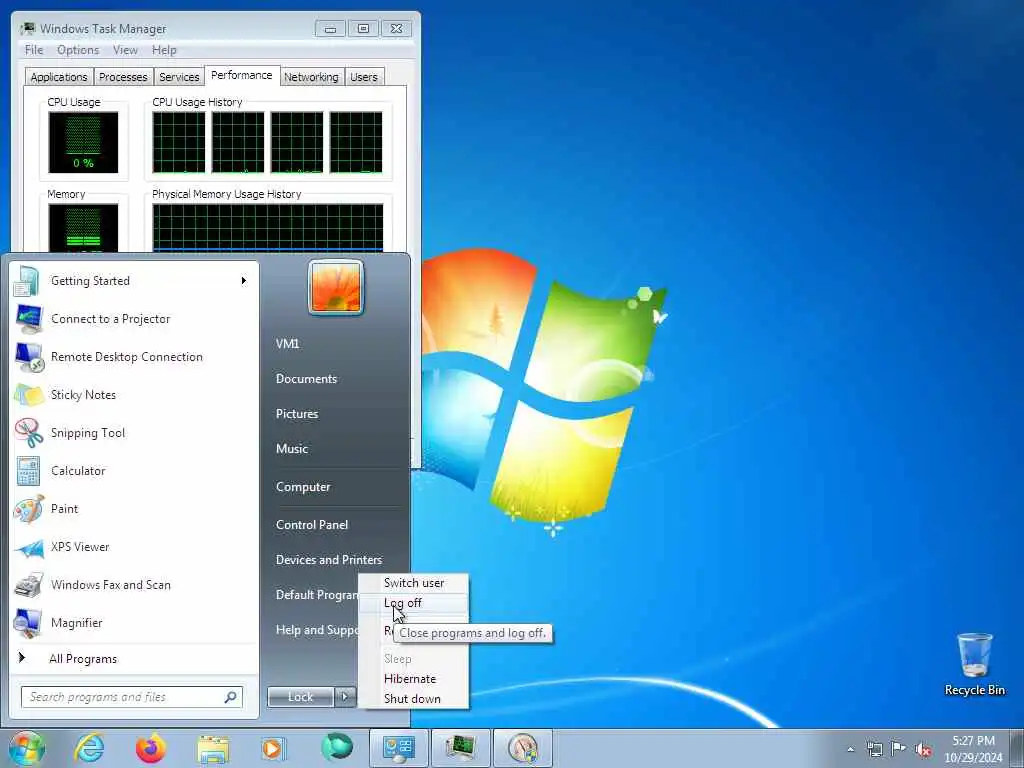This screenshot has width=1024, height=768.
Task: Show hidden tray icons arrow
Action: [850, 749]
